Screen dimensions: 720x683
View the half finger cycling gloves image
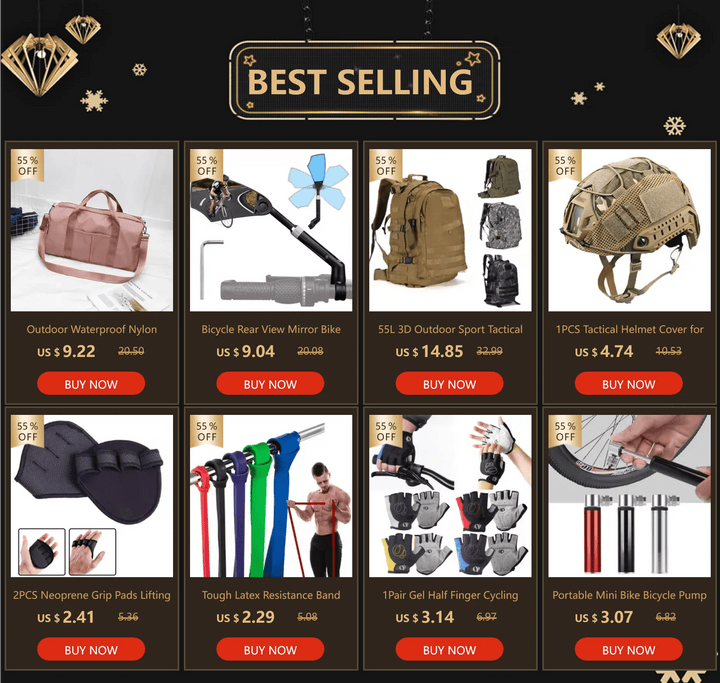click(450, 496)
